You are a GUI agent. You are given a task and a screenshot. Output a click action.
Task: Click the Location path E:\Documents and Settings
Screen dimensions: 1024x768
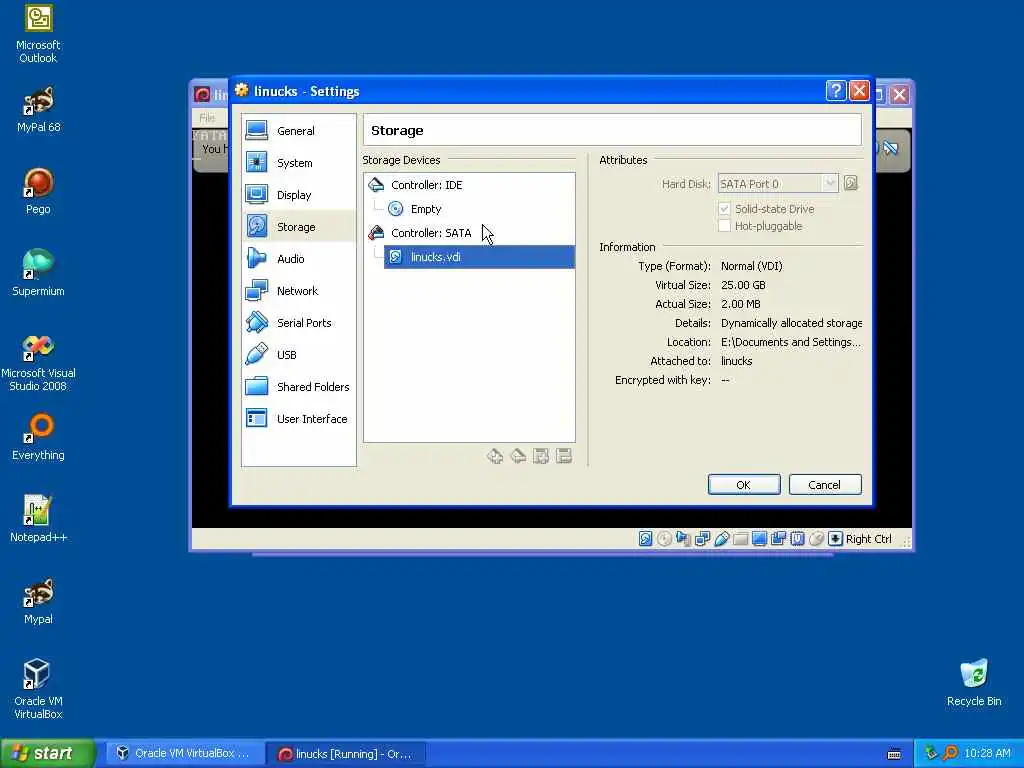[x=791, y=342]
